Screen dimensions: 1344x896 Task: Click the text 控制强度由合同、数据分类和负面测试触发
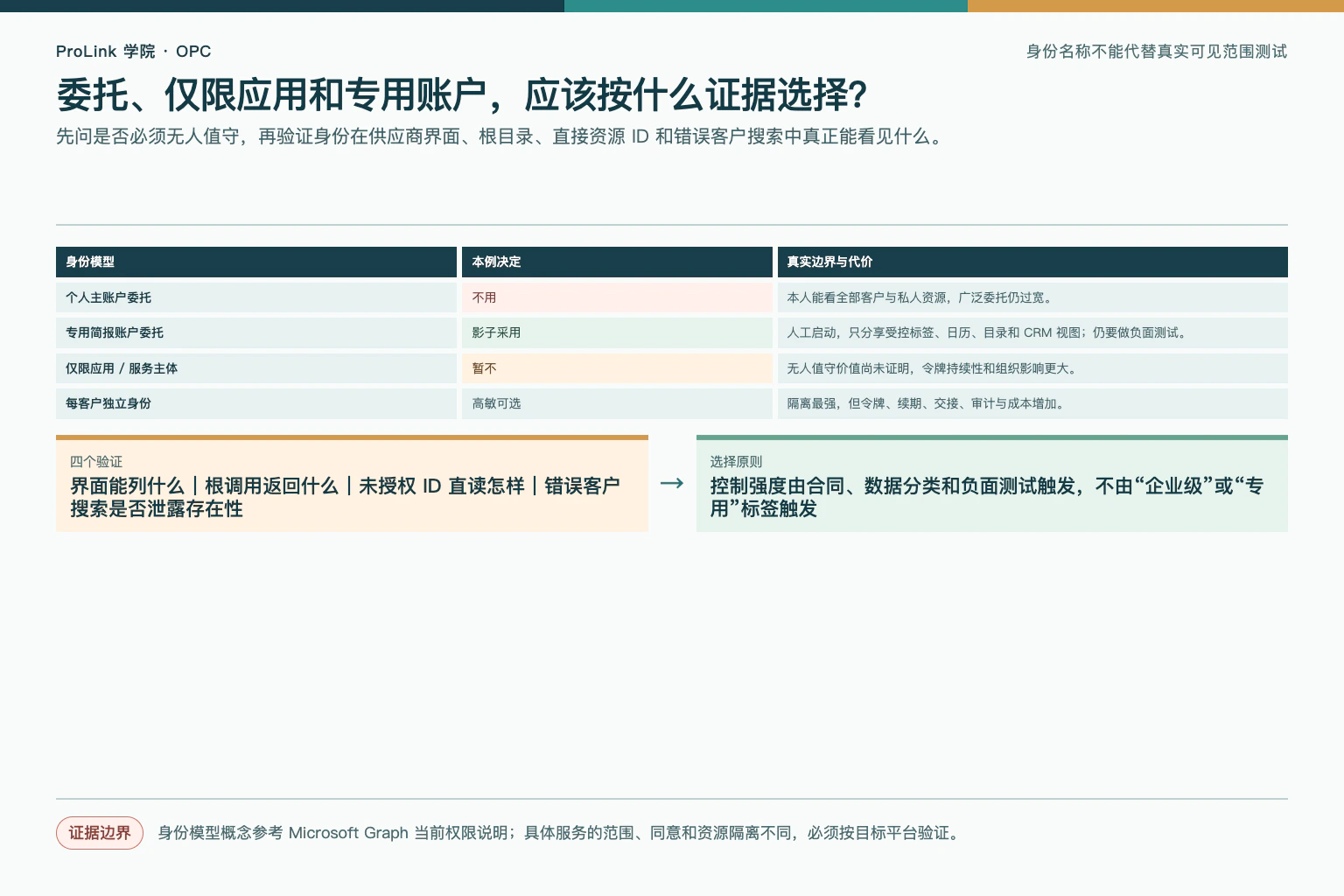(x=986, y=497)
